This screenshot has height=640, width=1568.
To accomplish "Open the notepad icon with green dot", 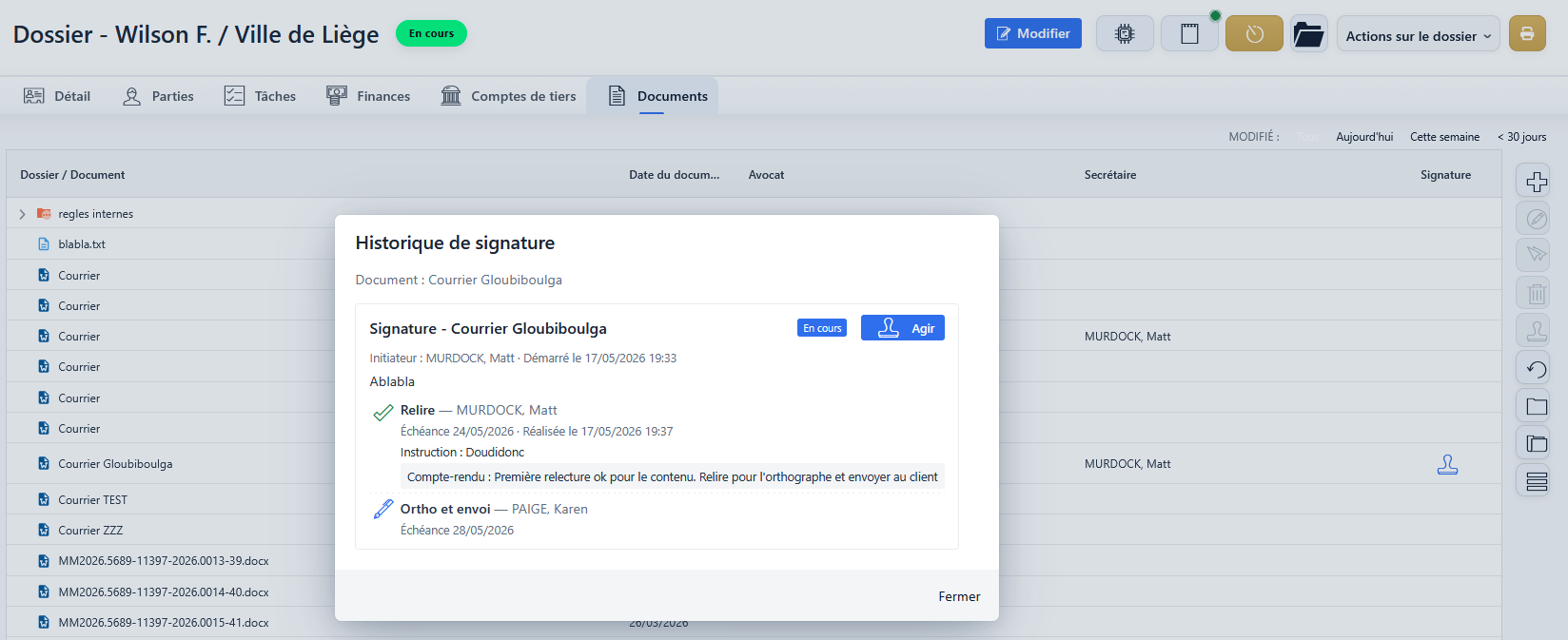I will pyautogui.click(x=1189, y=34).
